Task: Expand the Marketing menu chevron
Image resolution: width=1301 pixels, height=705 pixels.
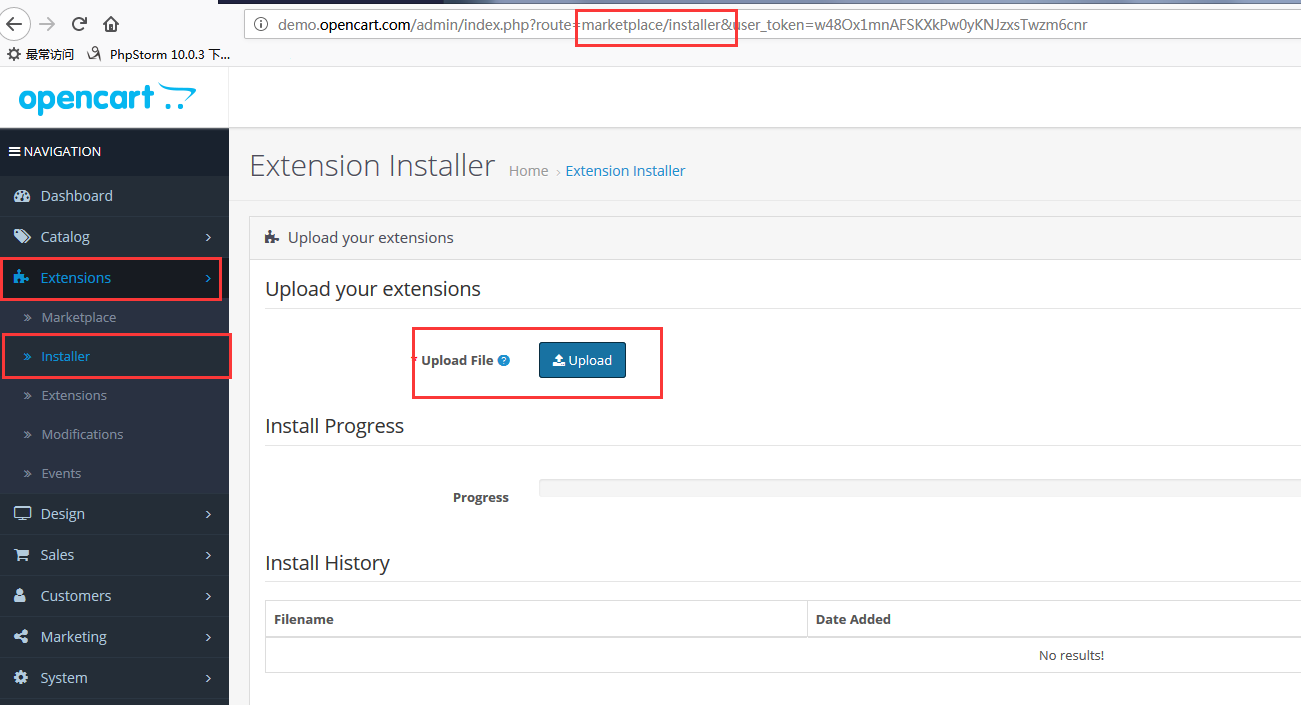Action: click(x=208, y=637)
